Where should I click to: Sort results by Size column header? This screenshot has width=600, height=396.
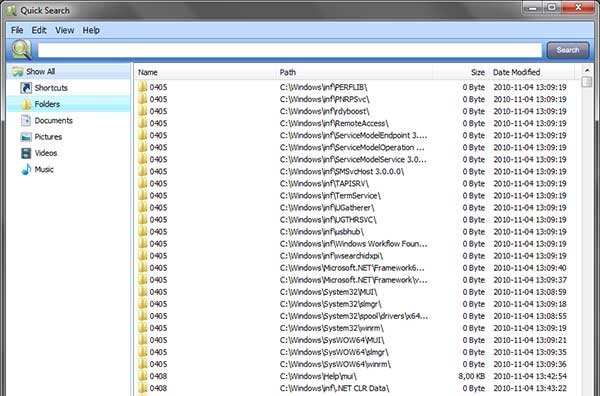[461, 72]
